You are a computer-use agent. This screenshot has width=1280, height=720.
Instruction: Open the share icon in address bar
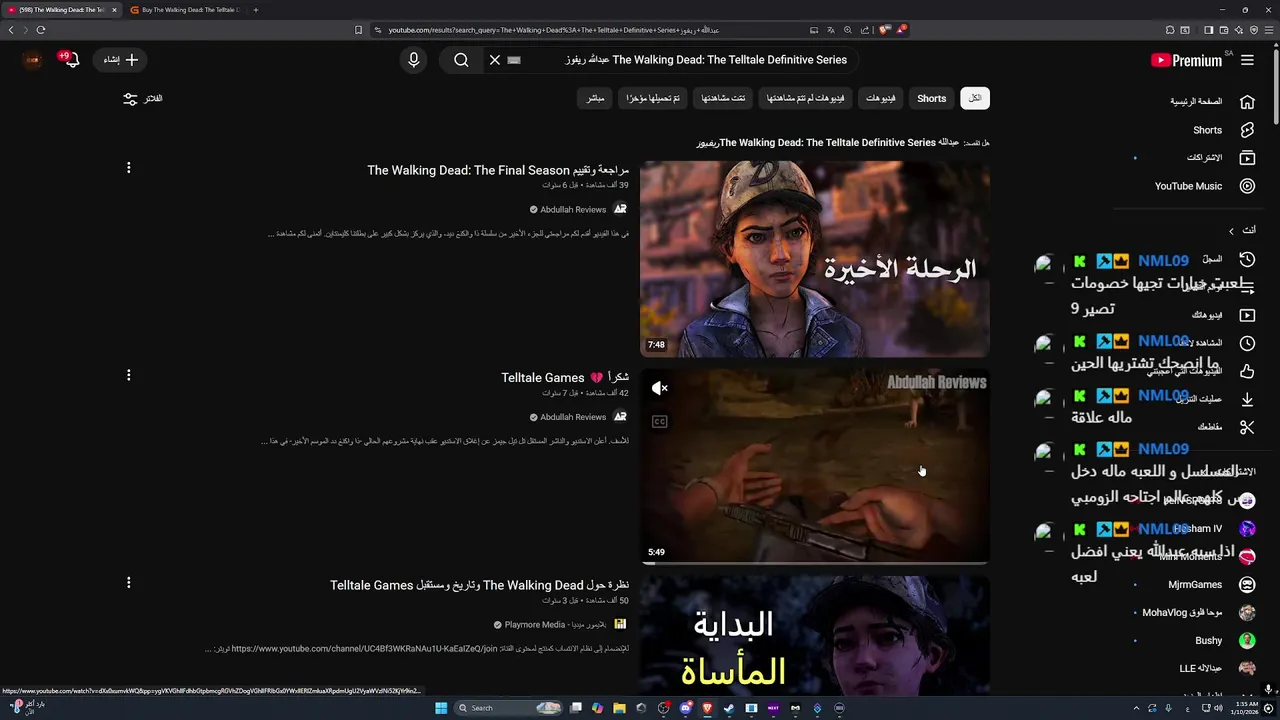(x=865, y=30)
